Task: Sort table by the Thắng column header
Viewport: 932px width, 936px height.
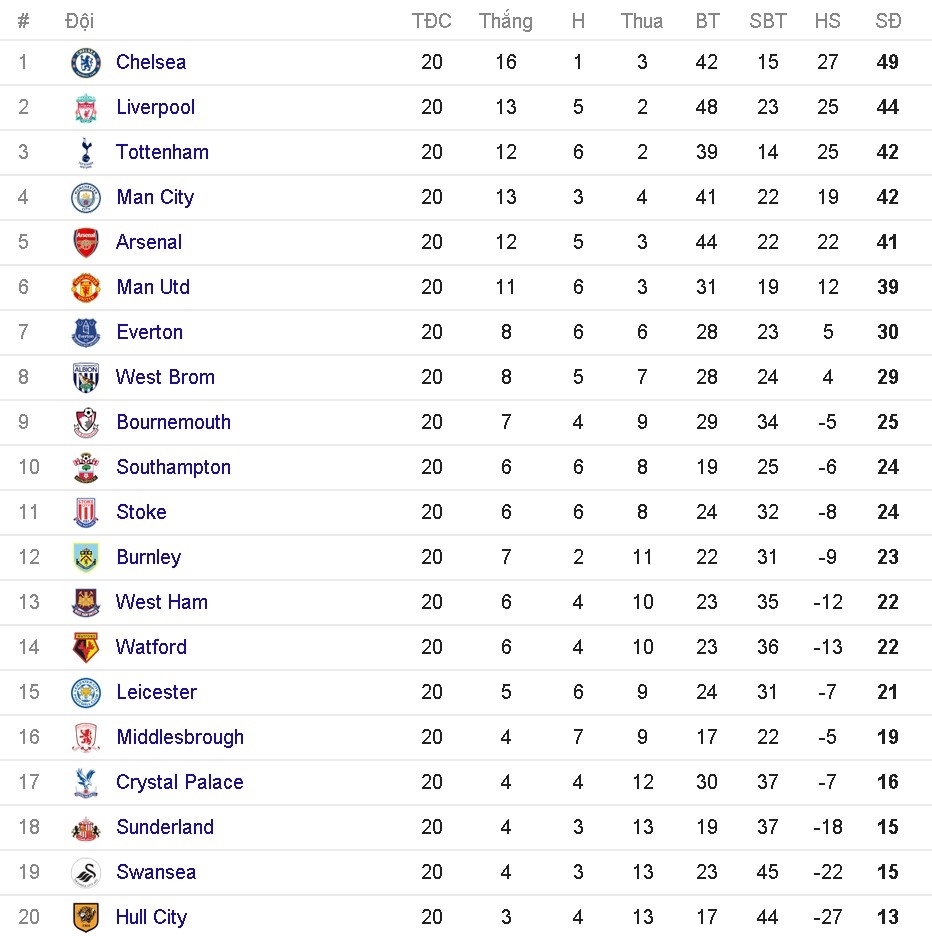Action: pyautogui.click(x=505, y=20)
